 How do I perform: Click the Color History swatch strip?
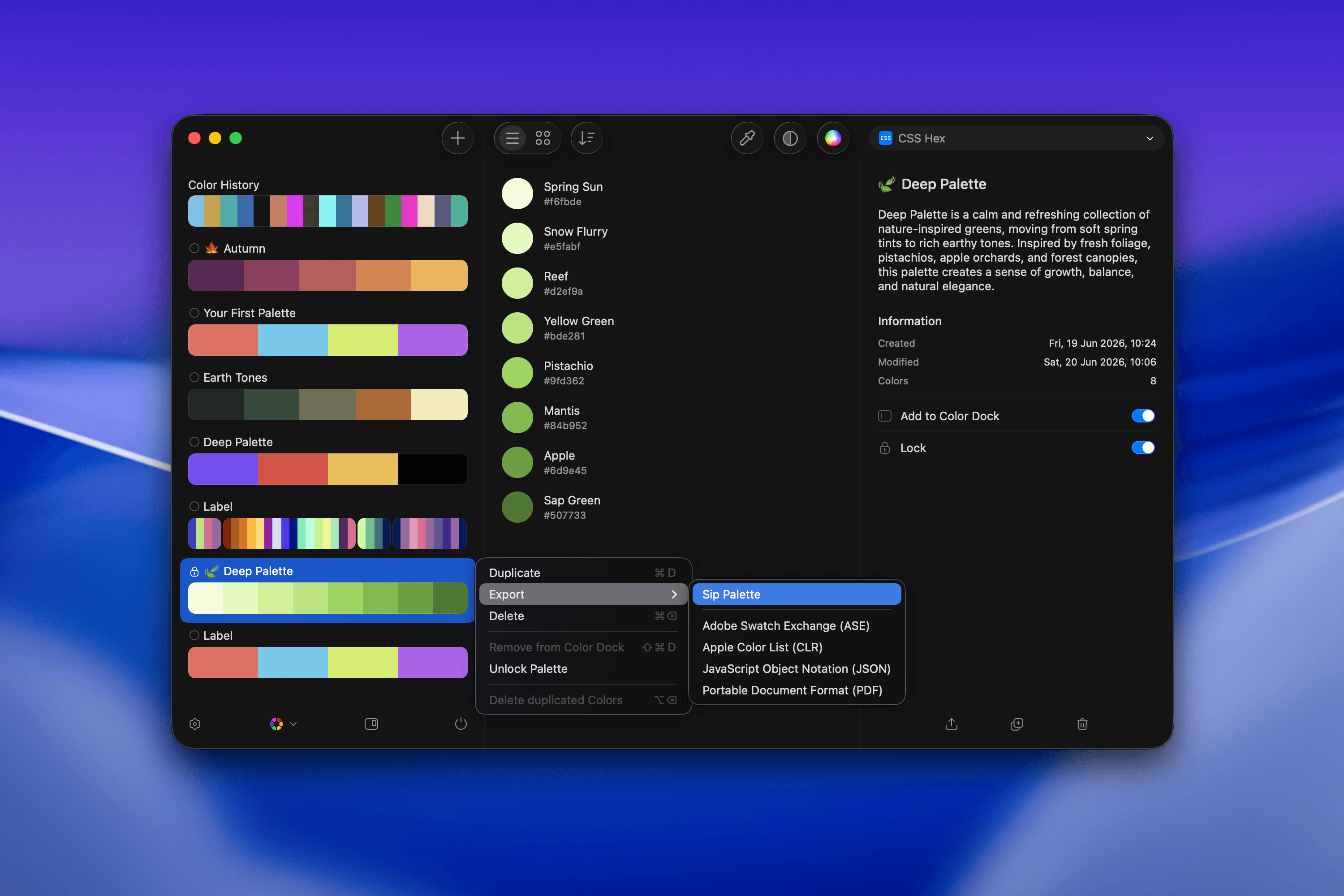click(x=327, y=211)
